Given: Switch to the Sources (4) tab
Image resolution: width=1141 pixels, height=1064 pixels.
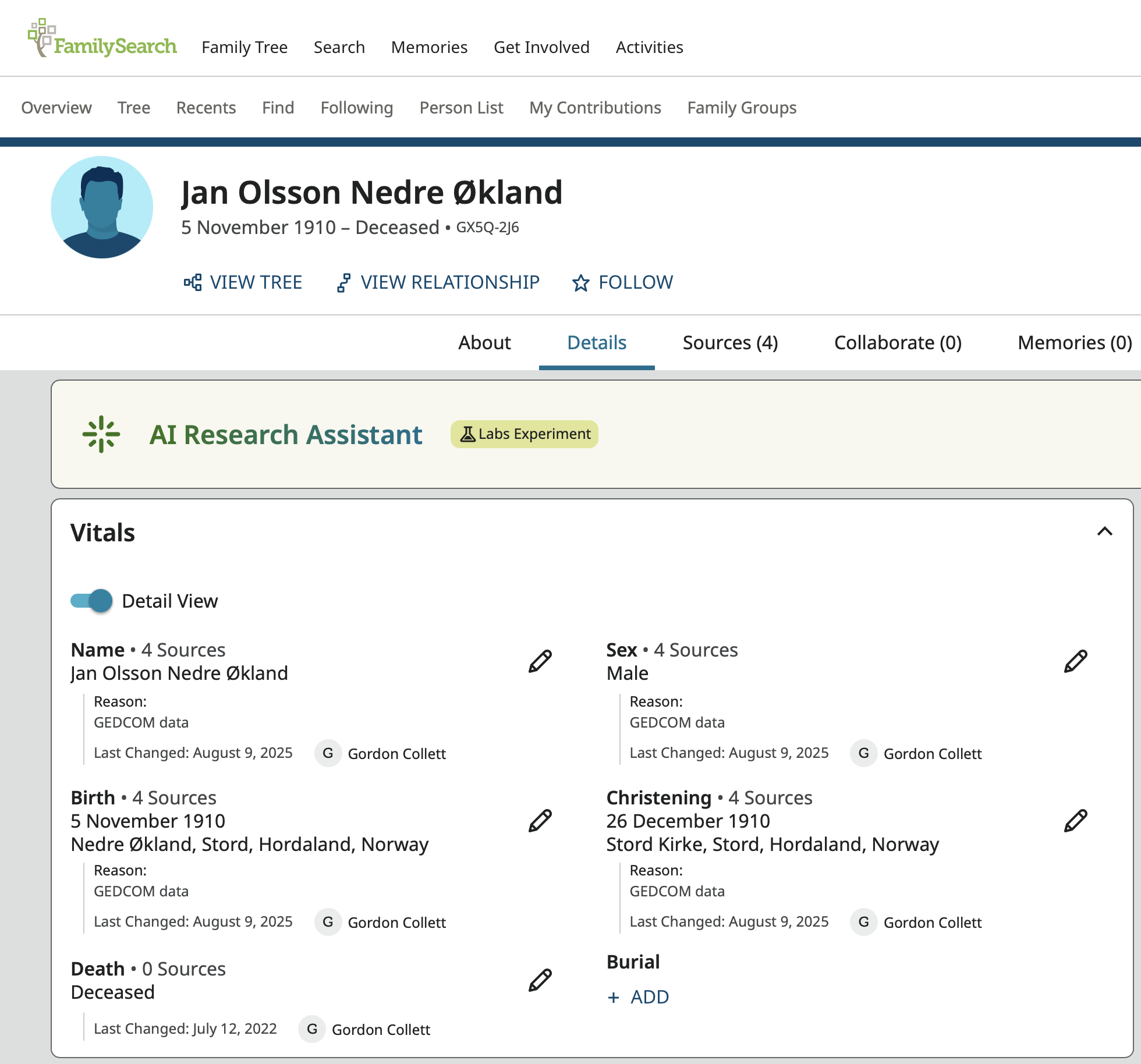Looking at the screenshot, I should point(730,343).
